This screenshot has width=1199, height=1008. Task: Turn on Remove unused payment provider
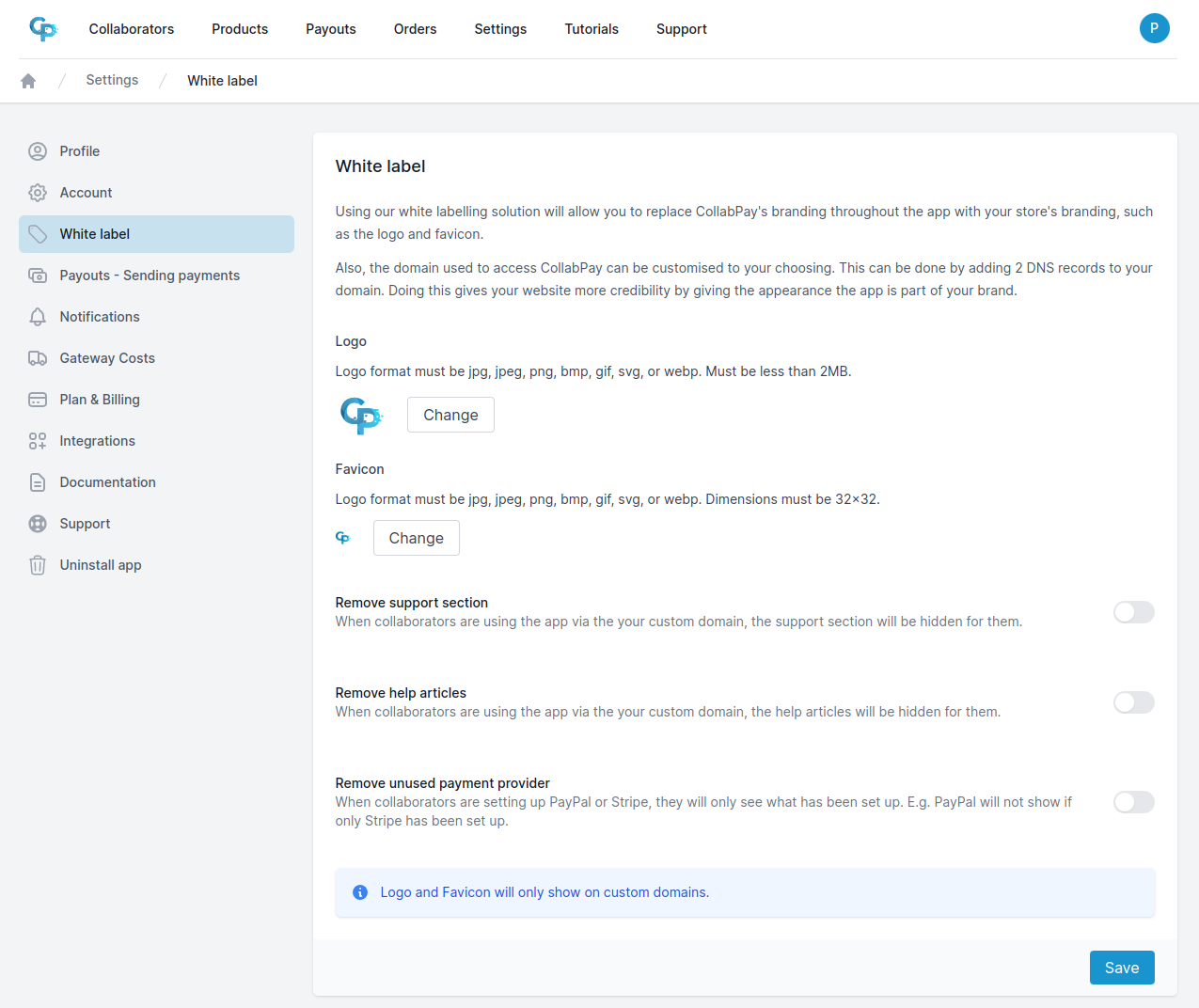point(1134,802)
